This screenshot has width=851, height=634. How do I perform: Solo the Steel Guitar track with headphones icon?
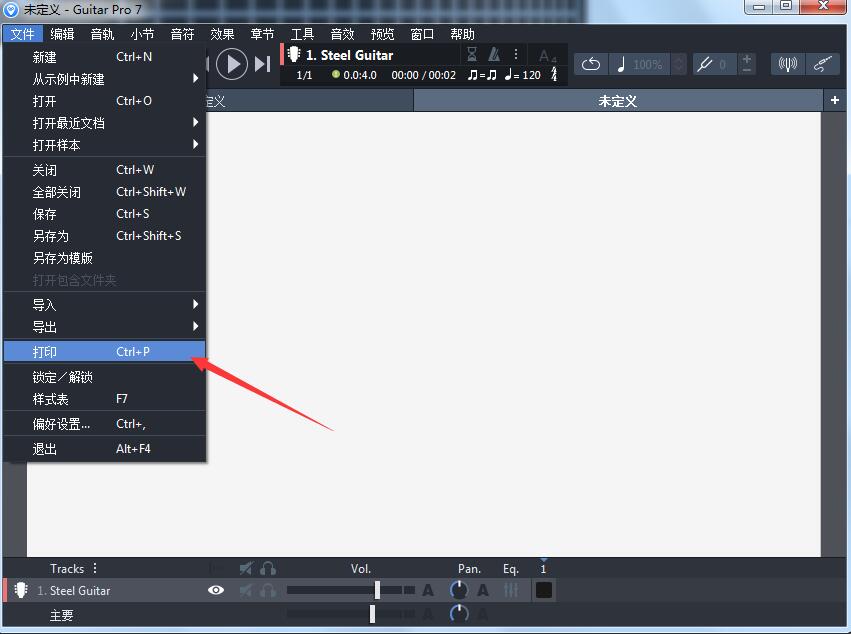coord(267,589)
